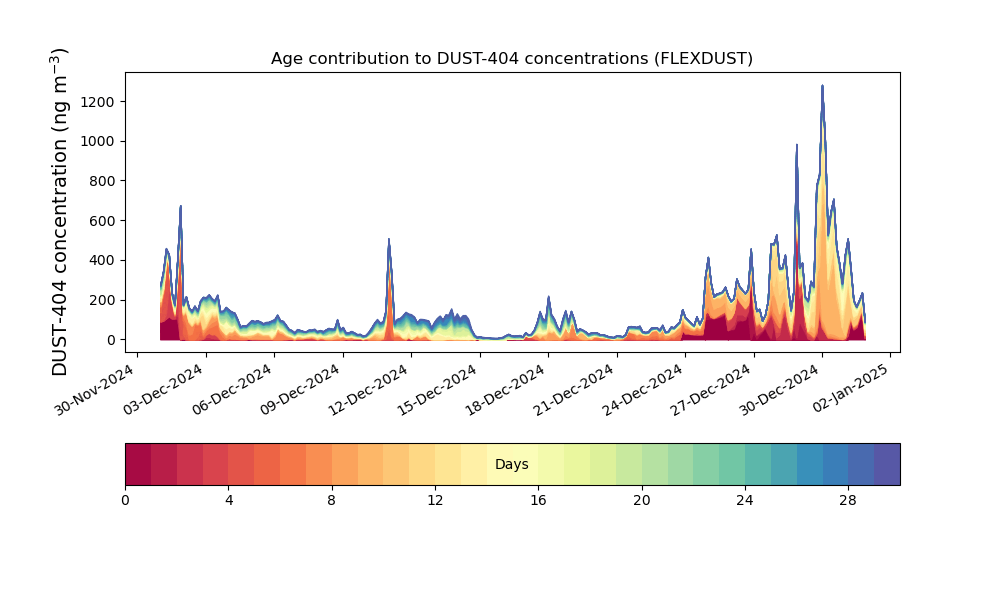Viewport: 1000px width, 600px height.
Task: Click the x-axis date 12-Dec-2024
Action: pos(368,390)
